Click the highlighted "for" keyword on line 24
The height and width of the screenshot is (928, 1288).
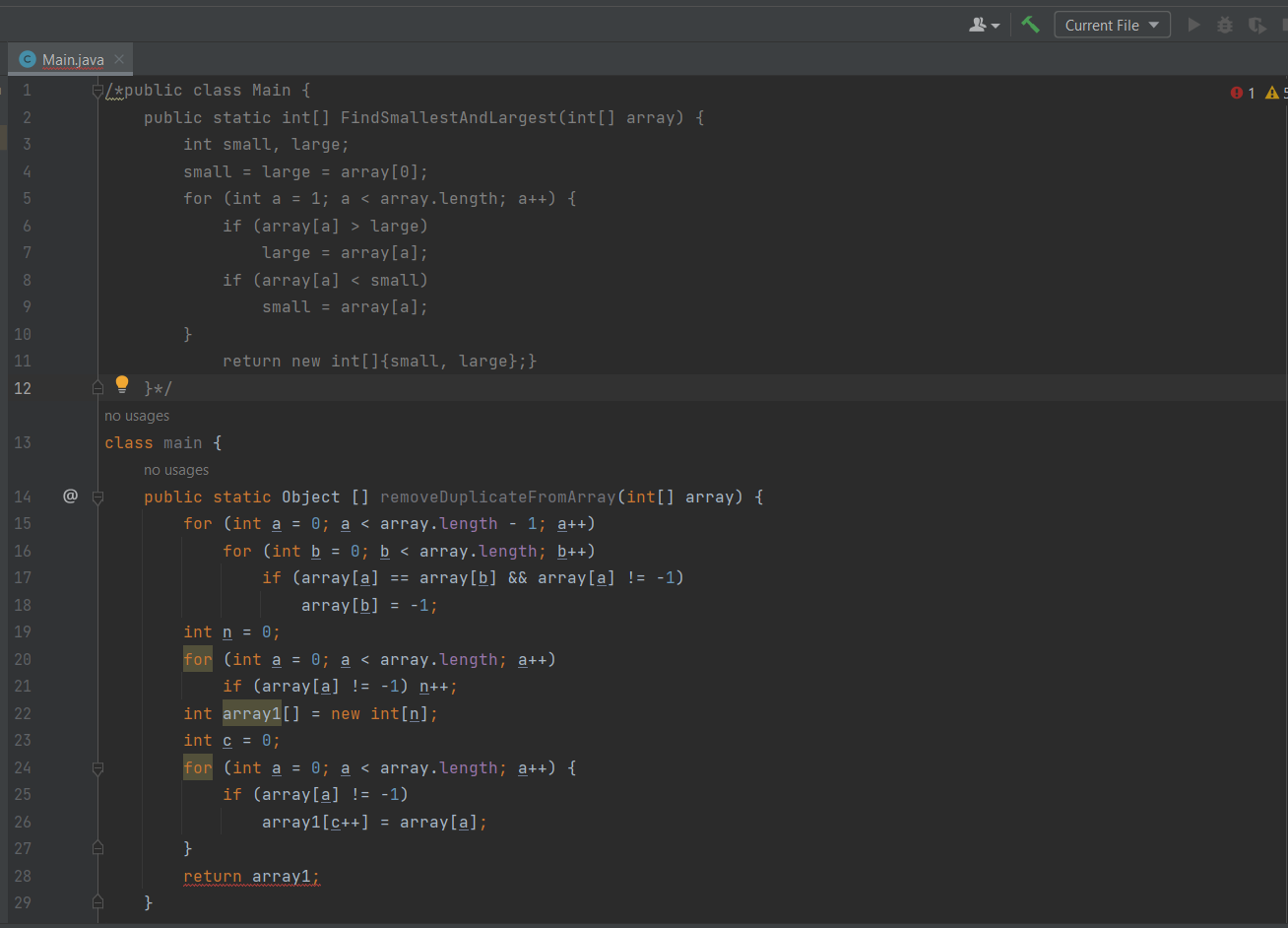coord(198,768)
